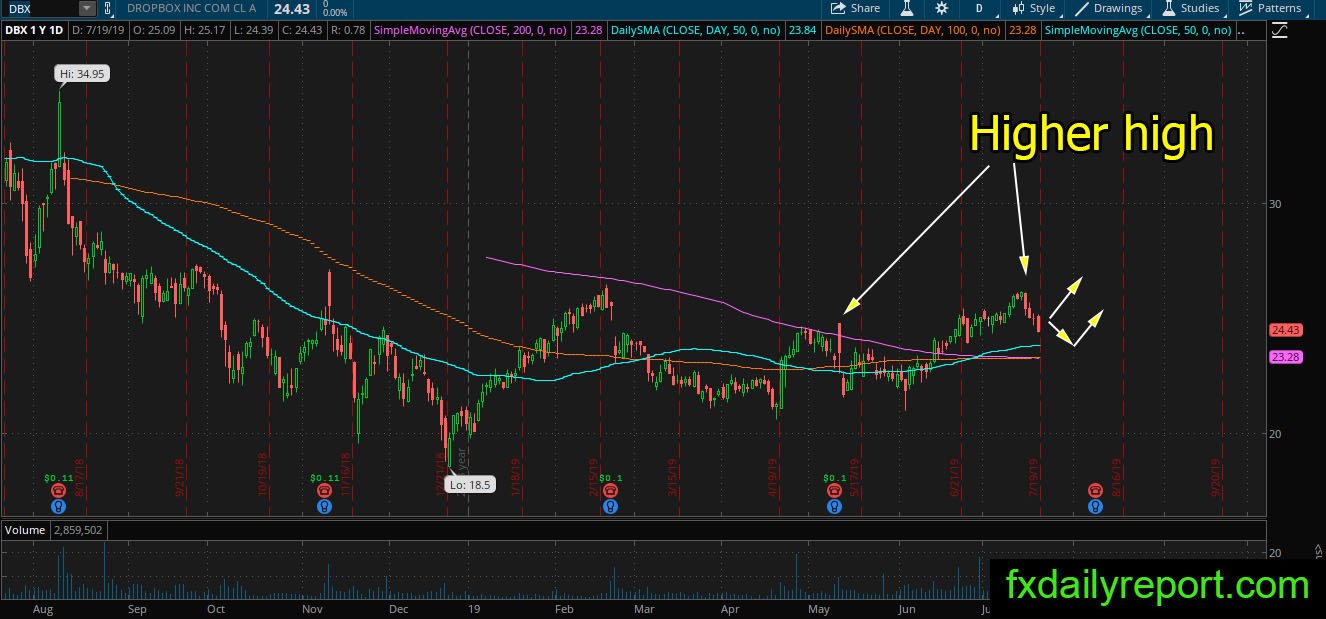Open chart settings gear icon
Viewport: 1326px width, 619px height.
click(x=942, y=8)
